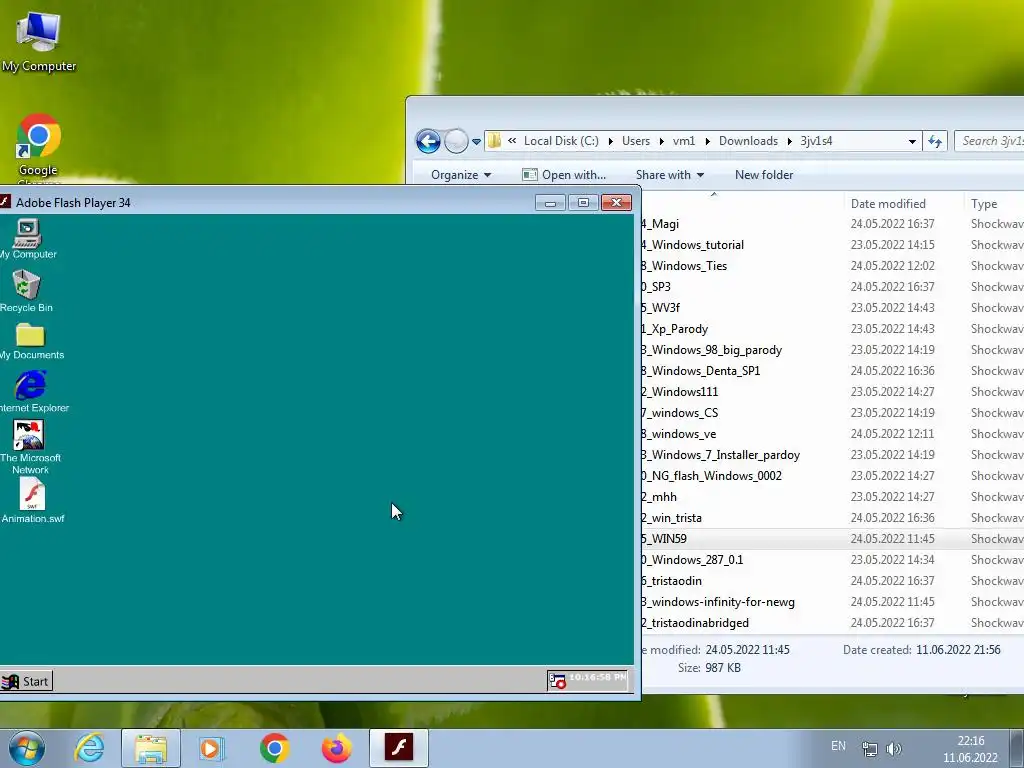The image size is (1024, 768).
Task: Click Adobe Flash Player taskbar button
Action: [399, 748]
